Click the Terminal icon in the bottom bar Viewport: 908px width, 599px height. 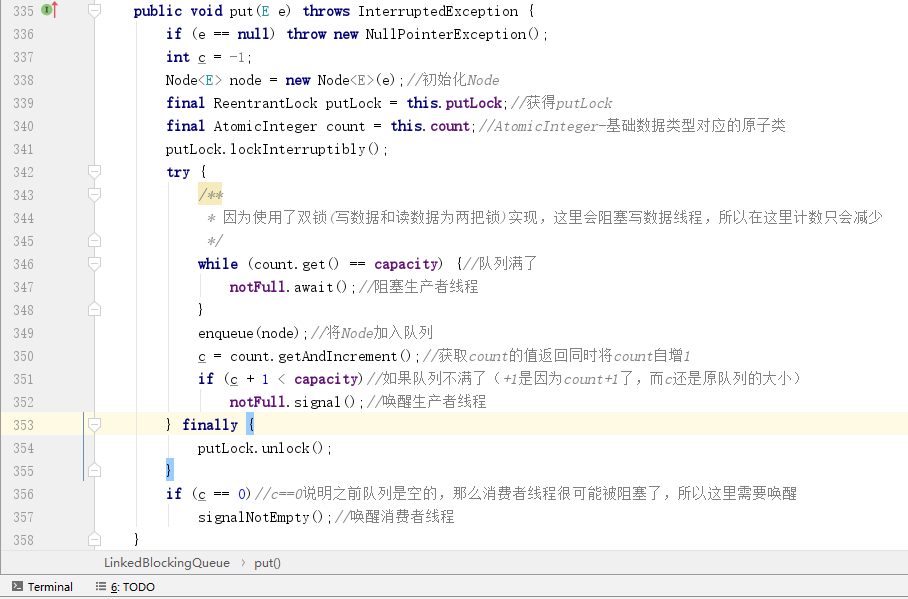coord(18,587)
